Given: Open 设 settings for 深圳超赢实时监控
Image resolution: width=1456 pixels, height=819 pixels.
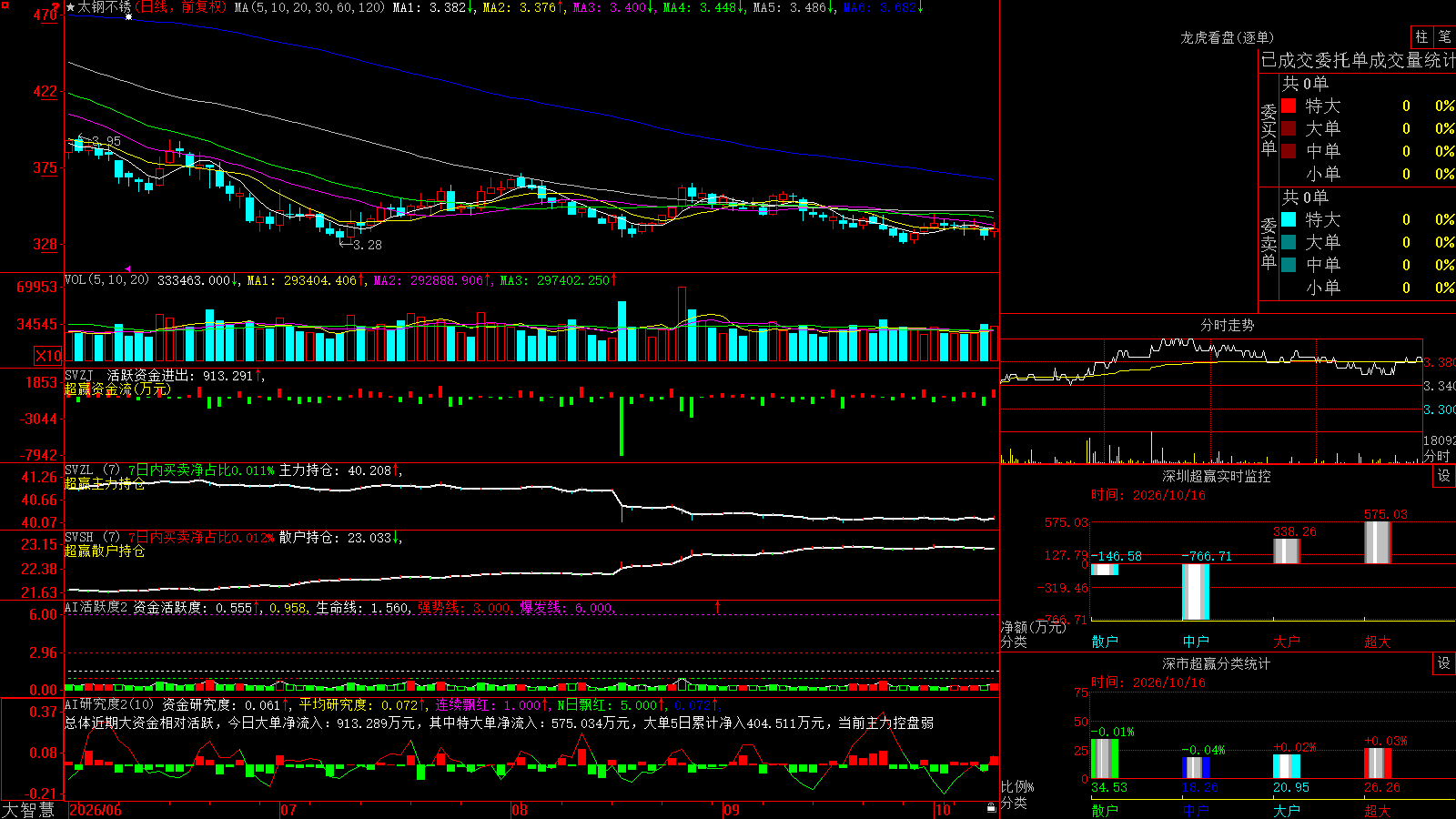Looking at the screenshot, I should click(x=1444, y=476).
